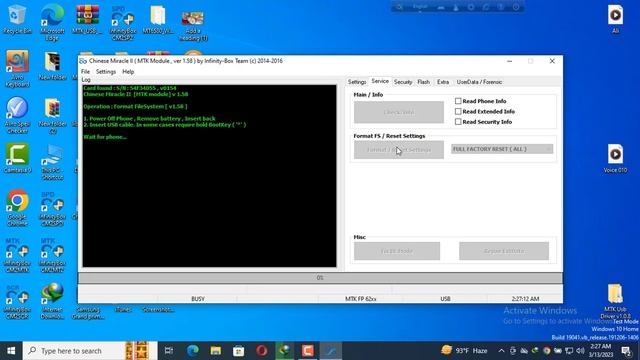Click the left button in the Misc section
The width and height of the screenshot is (640, 360).
397,251
